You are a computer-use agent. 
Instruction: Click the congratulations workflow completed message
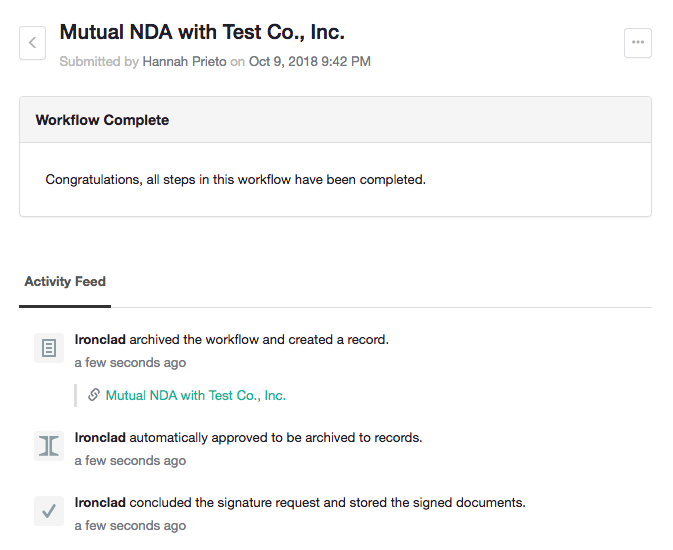(x=236, y=179)
